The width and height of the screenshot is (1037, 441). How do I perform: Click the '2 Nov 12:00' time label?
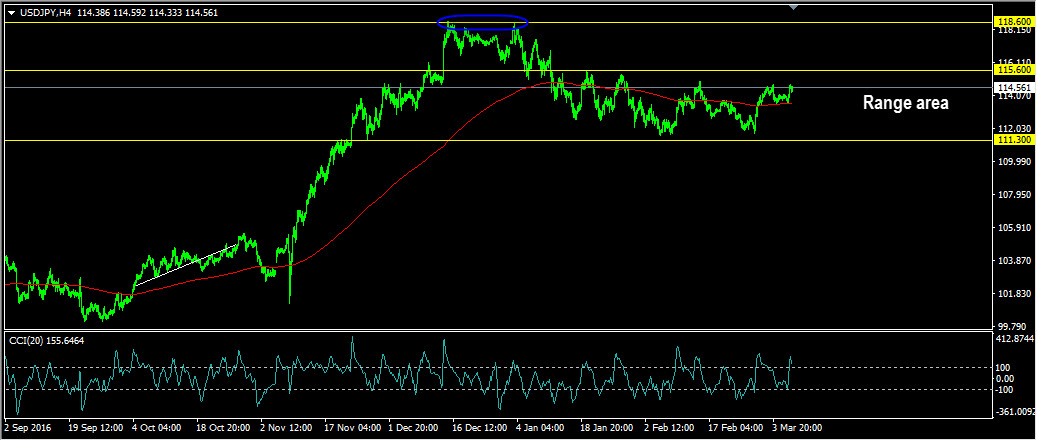point(286,428)
